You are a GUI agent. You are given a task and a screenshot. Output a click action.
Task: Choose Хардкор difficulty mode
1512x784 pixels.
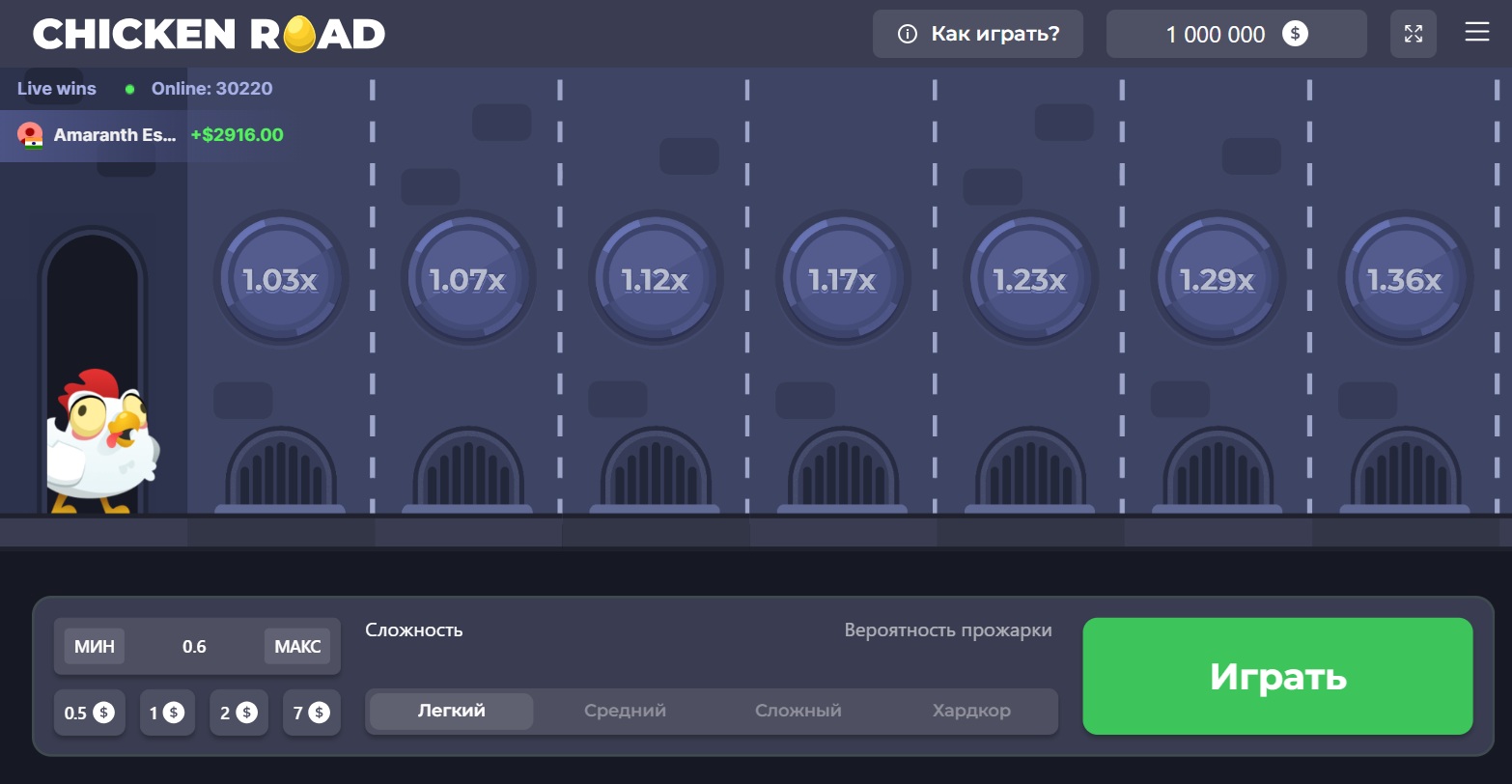971,712
